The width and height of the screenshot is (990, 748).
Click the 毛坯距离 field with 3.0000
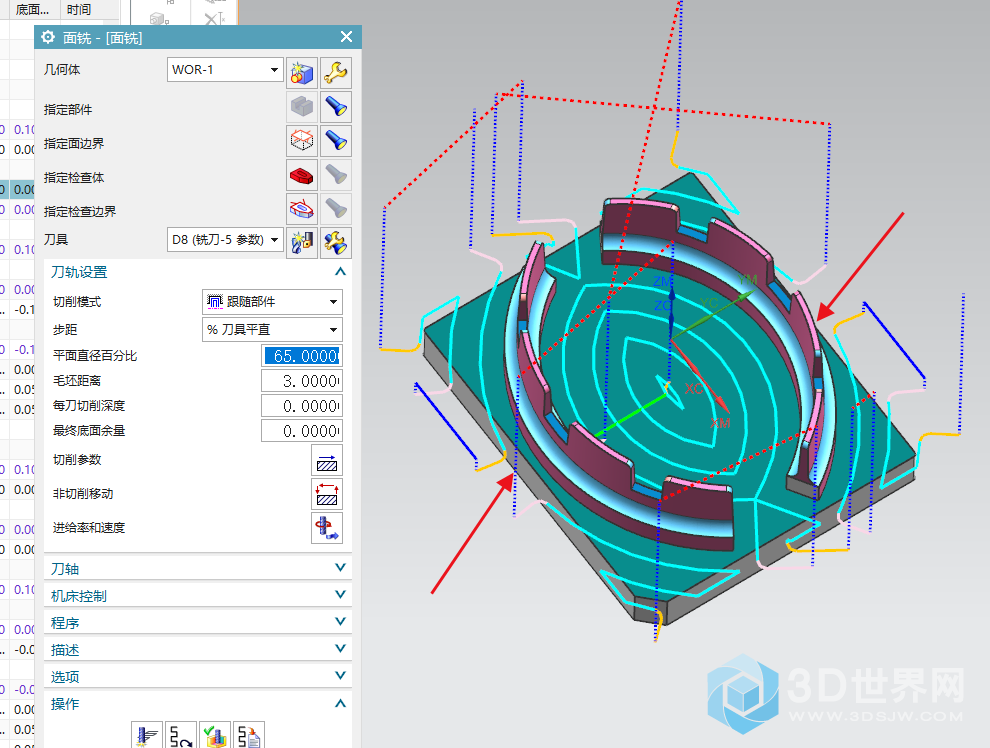click(x=302, y=381)
